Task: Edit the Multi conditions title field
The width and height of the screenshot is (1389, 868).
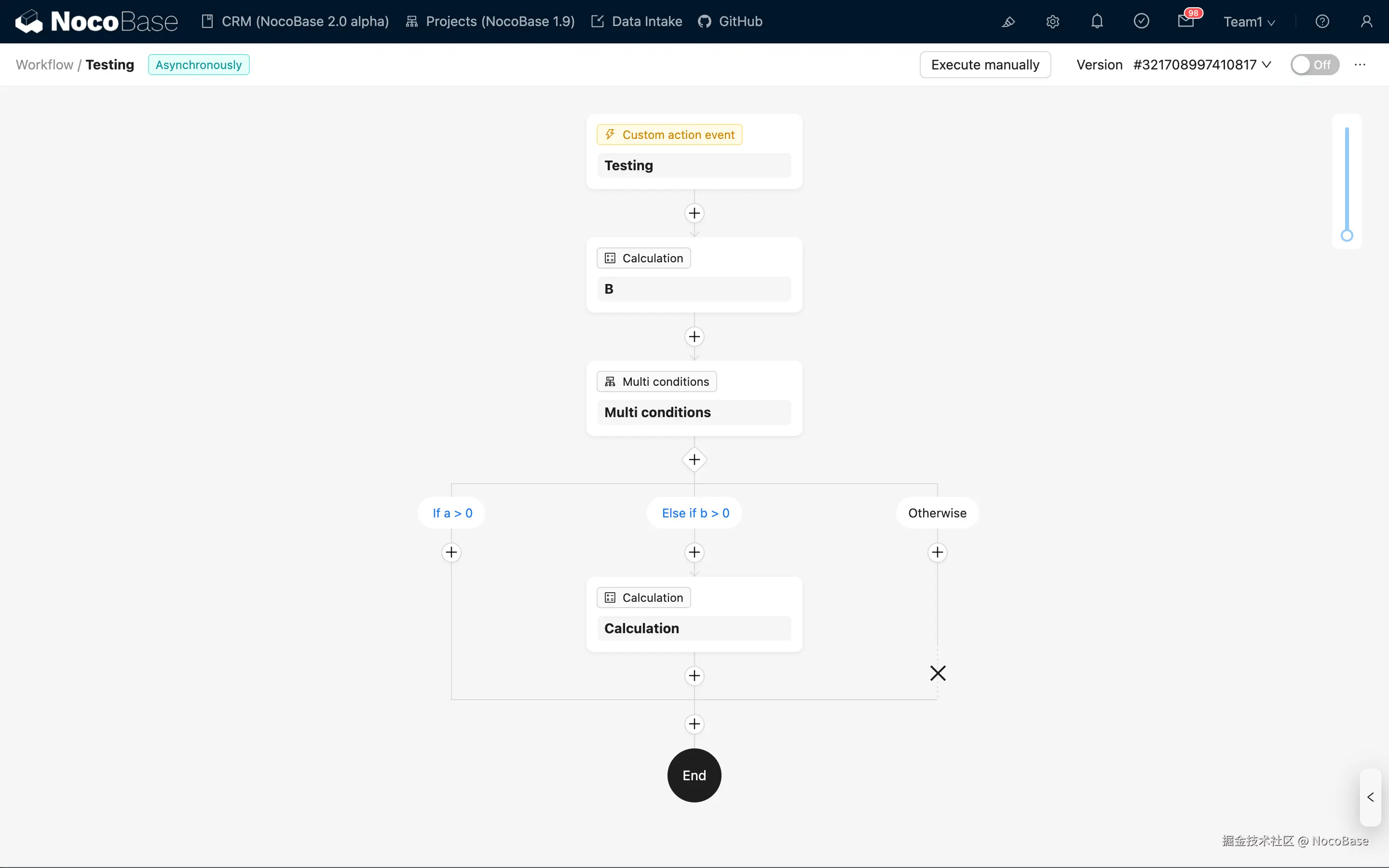Action: pyautogui.click(x=694, y=412)
